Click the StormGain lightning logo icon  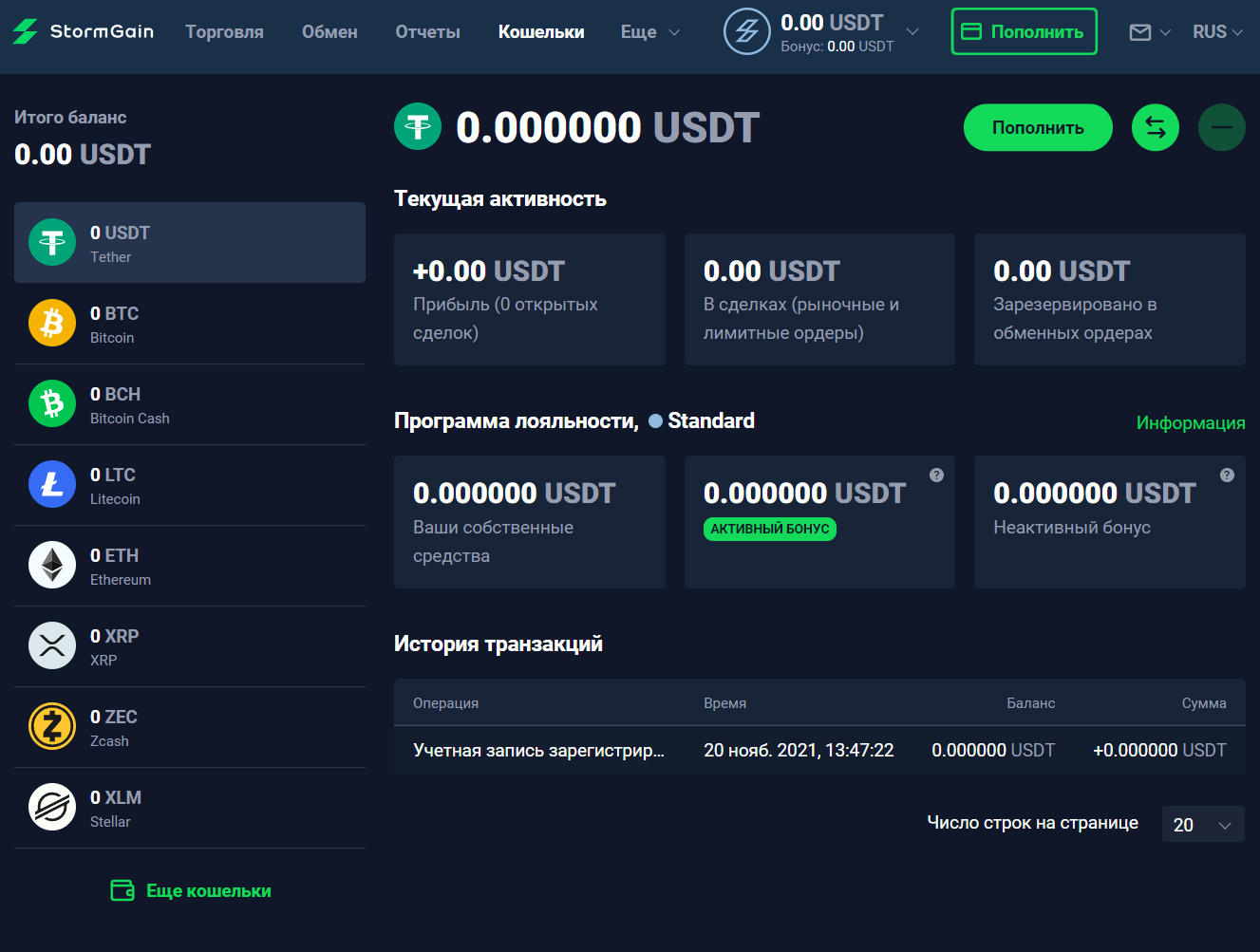(26, 31)
